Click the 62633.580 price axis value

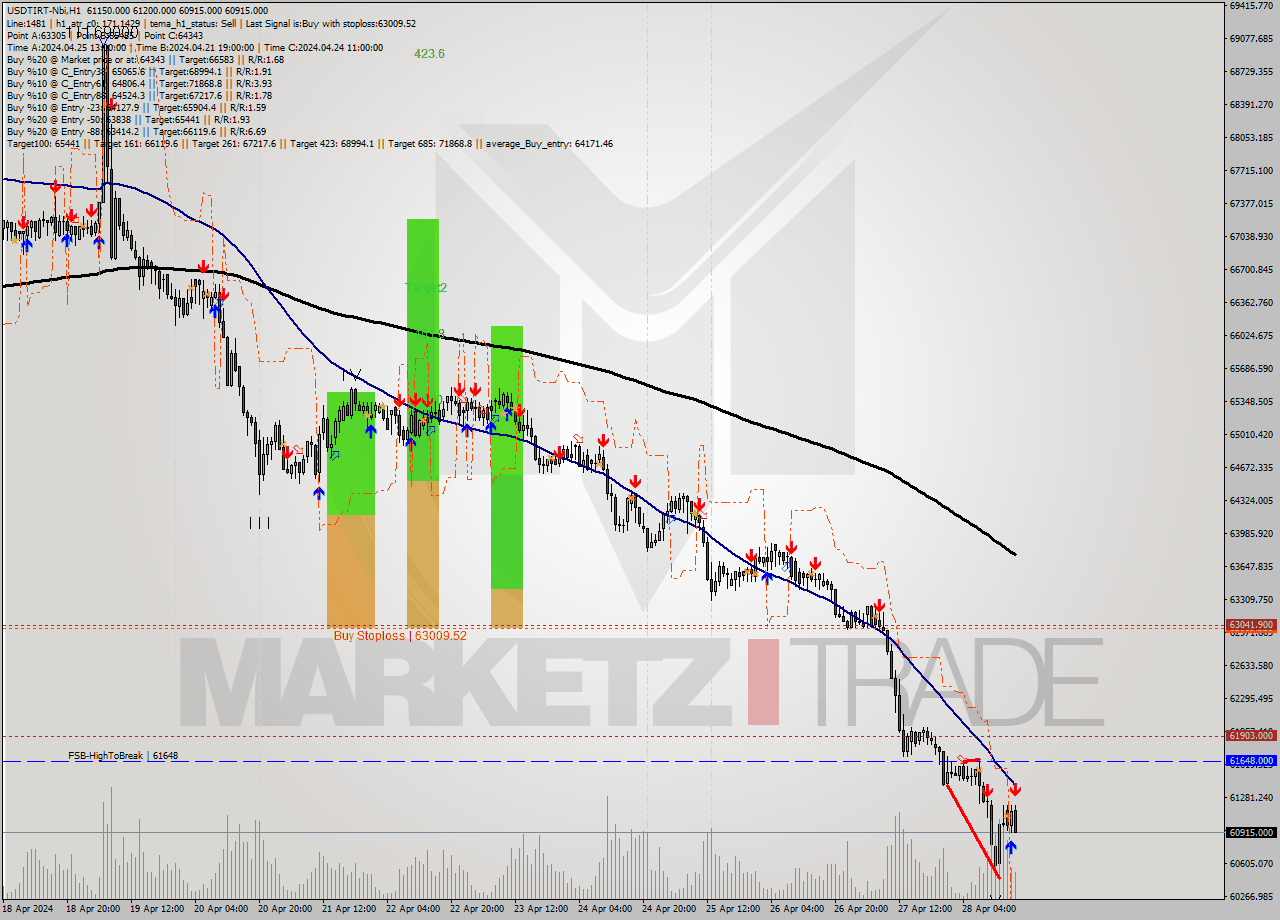pos(1251,665)
